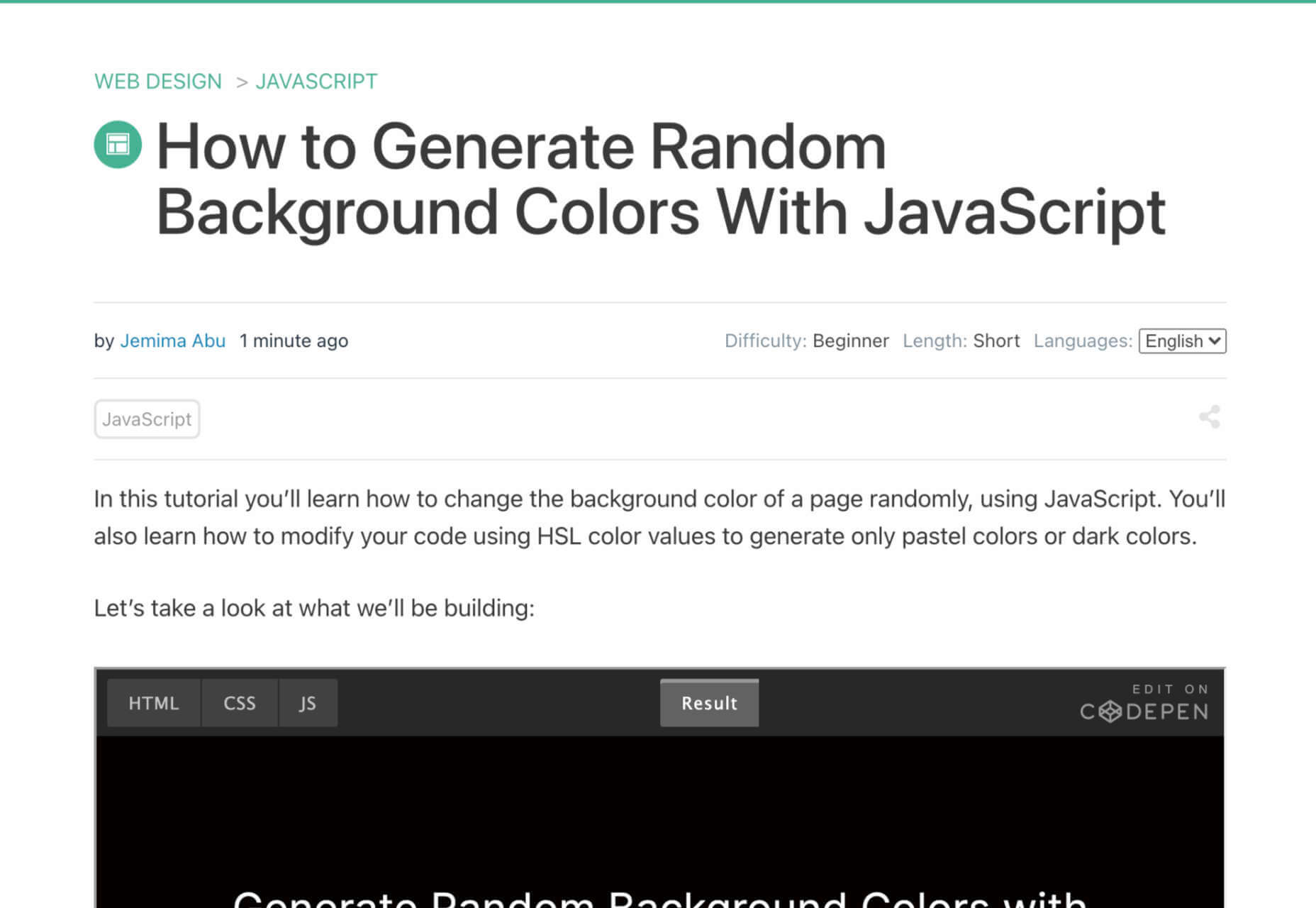Click the "1 minute ago" timestamp
This screenshot has width=1316, height=908.
(x=294, y=341)
